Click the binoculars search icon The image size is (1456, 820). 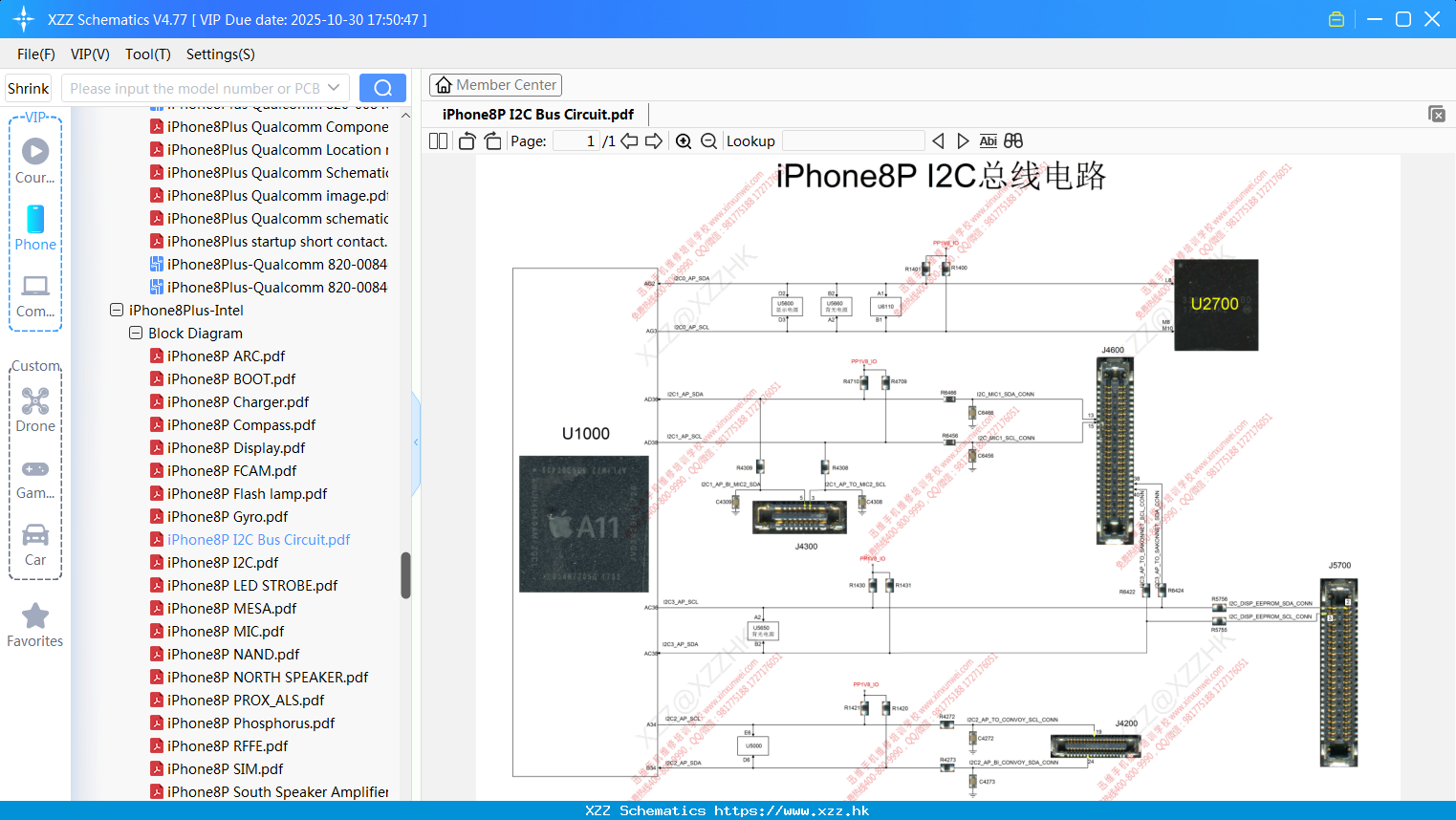[1013, 140]
